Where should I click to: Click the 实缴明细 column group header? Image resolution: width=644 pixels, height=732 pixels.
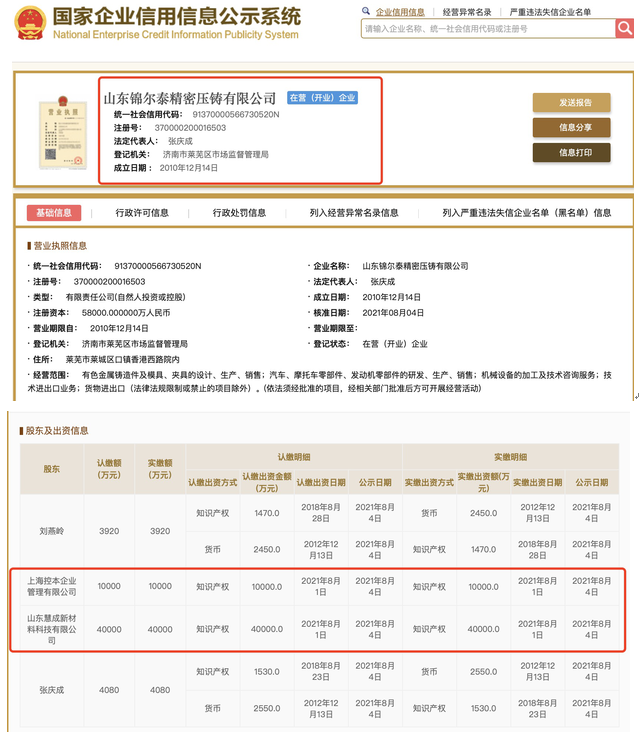coord(510,457)
